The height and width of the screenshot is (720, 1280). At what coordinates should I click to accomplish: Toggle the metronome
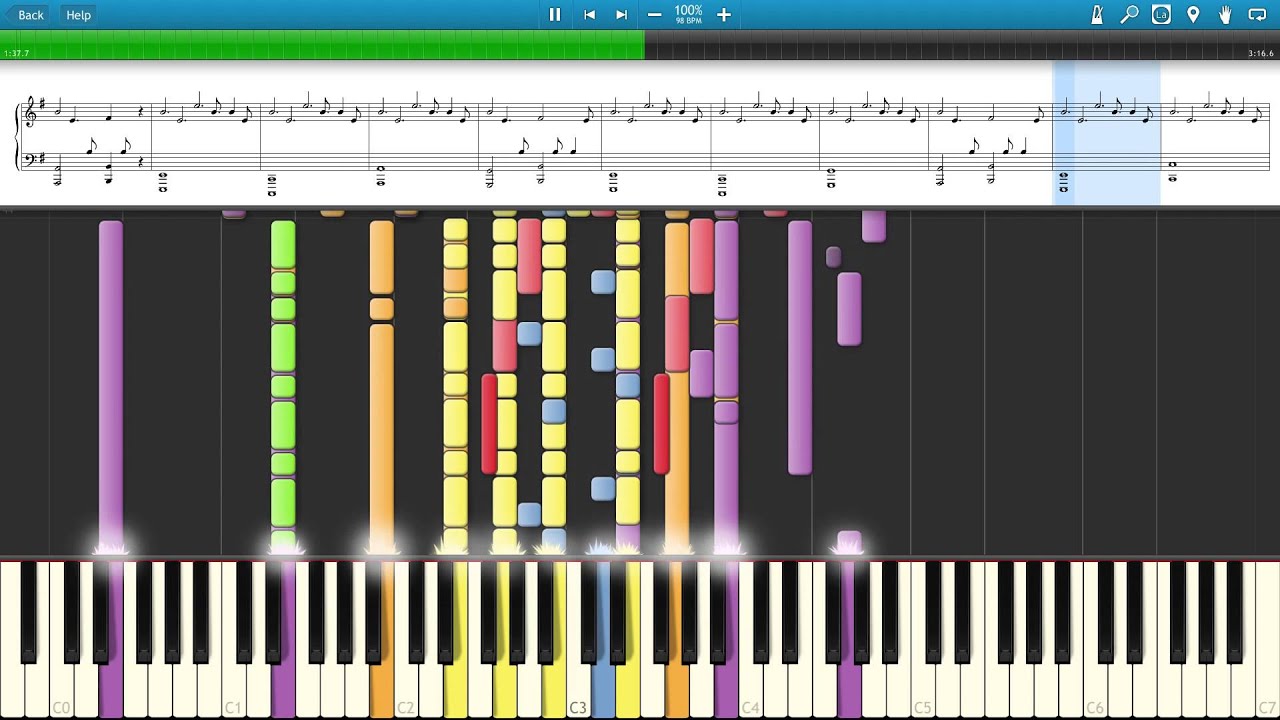[1097, 15]
